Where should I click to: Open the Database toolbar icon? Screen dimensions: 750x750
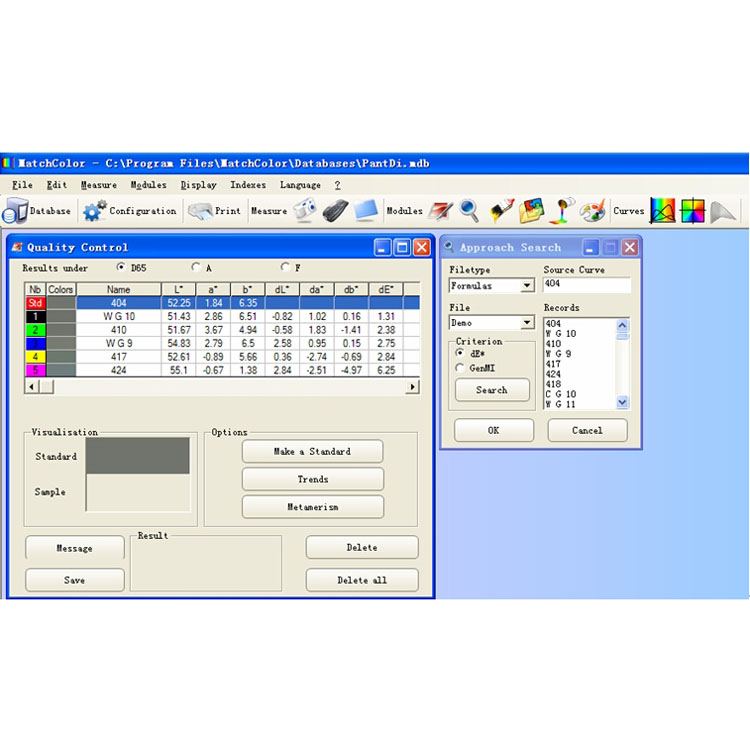tap(16, 211)
